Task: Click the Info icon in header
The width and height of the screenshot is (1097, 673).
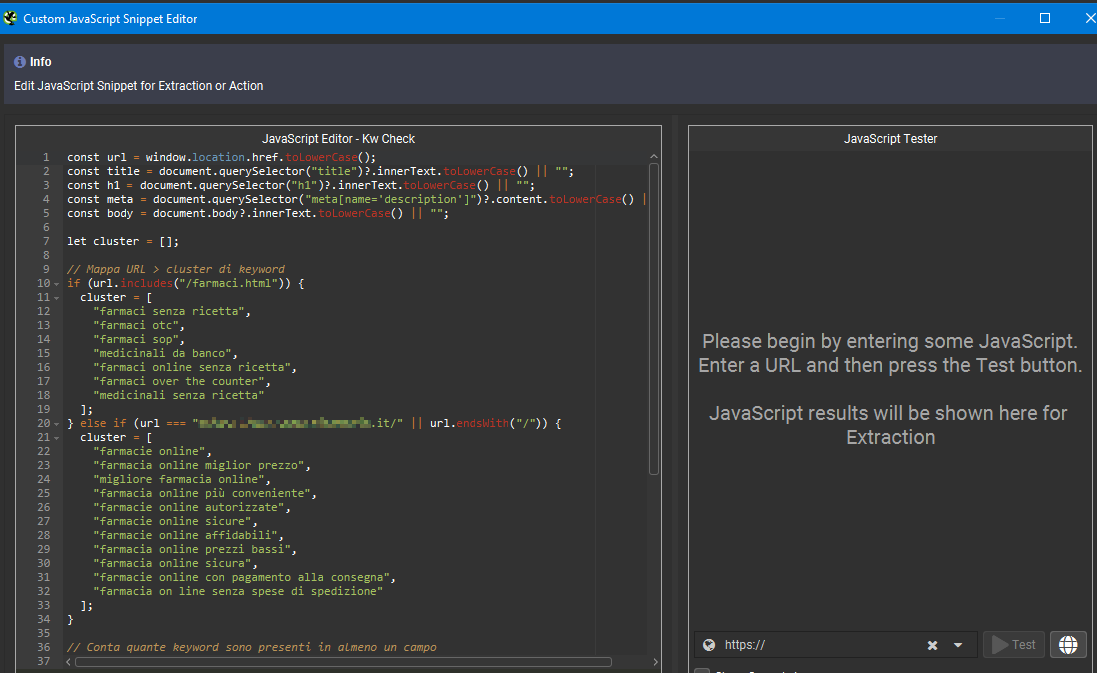Action: (x=20, y=62)
